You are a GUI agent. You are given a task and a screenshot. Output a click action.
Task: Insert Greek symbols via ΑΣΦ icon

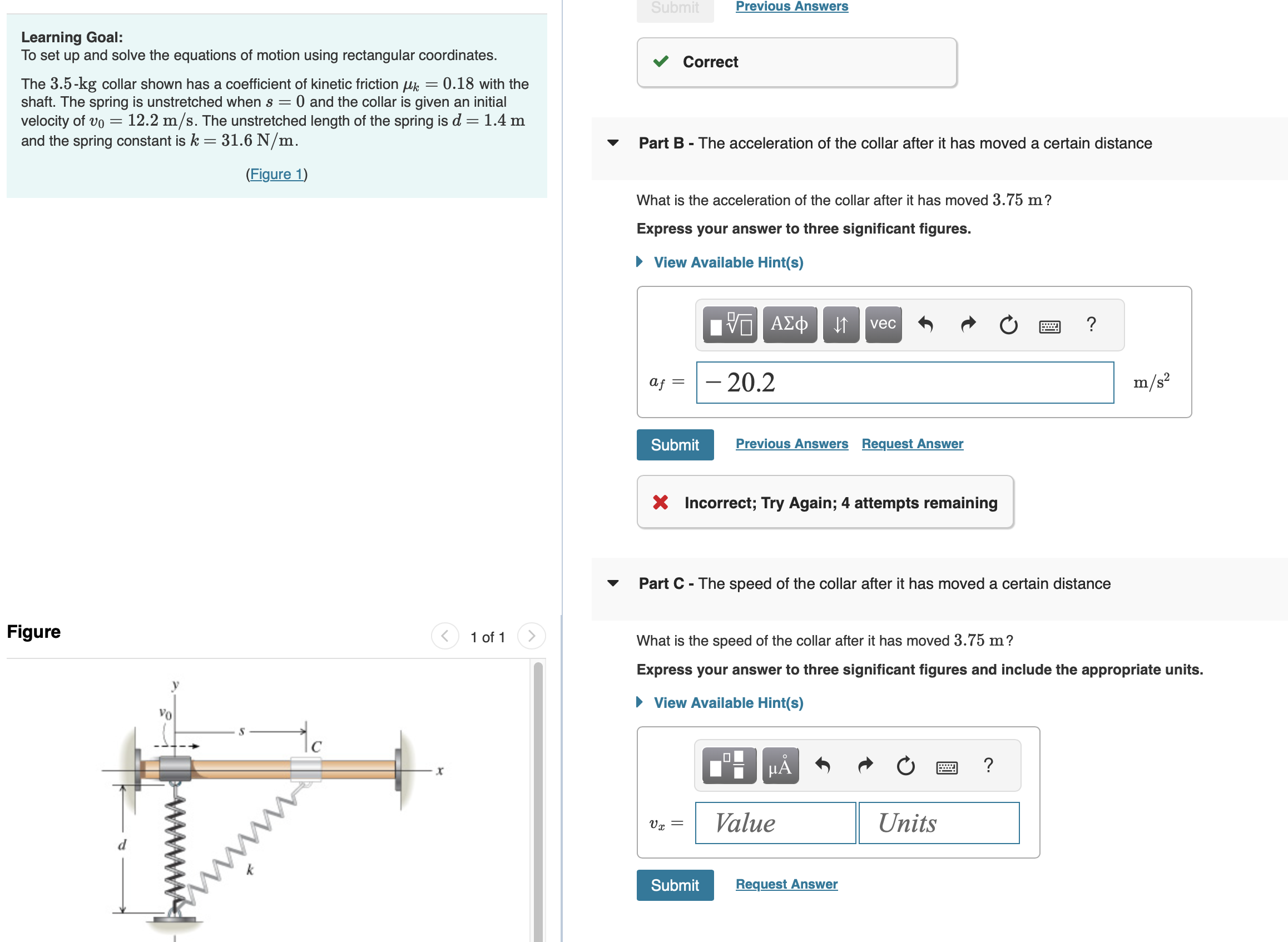coord(790,324)
